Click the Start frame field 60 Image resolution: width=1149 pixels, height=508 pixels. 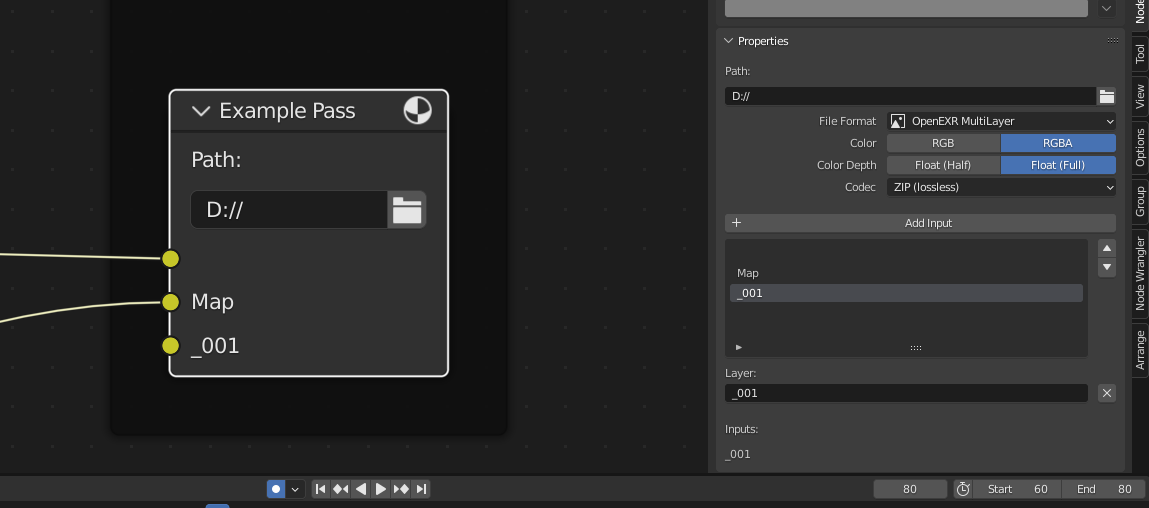(x=1016, y=489)
